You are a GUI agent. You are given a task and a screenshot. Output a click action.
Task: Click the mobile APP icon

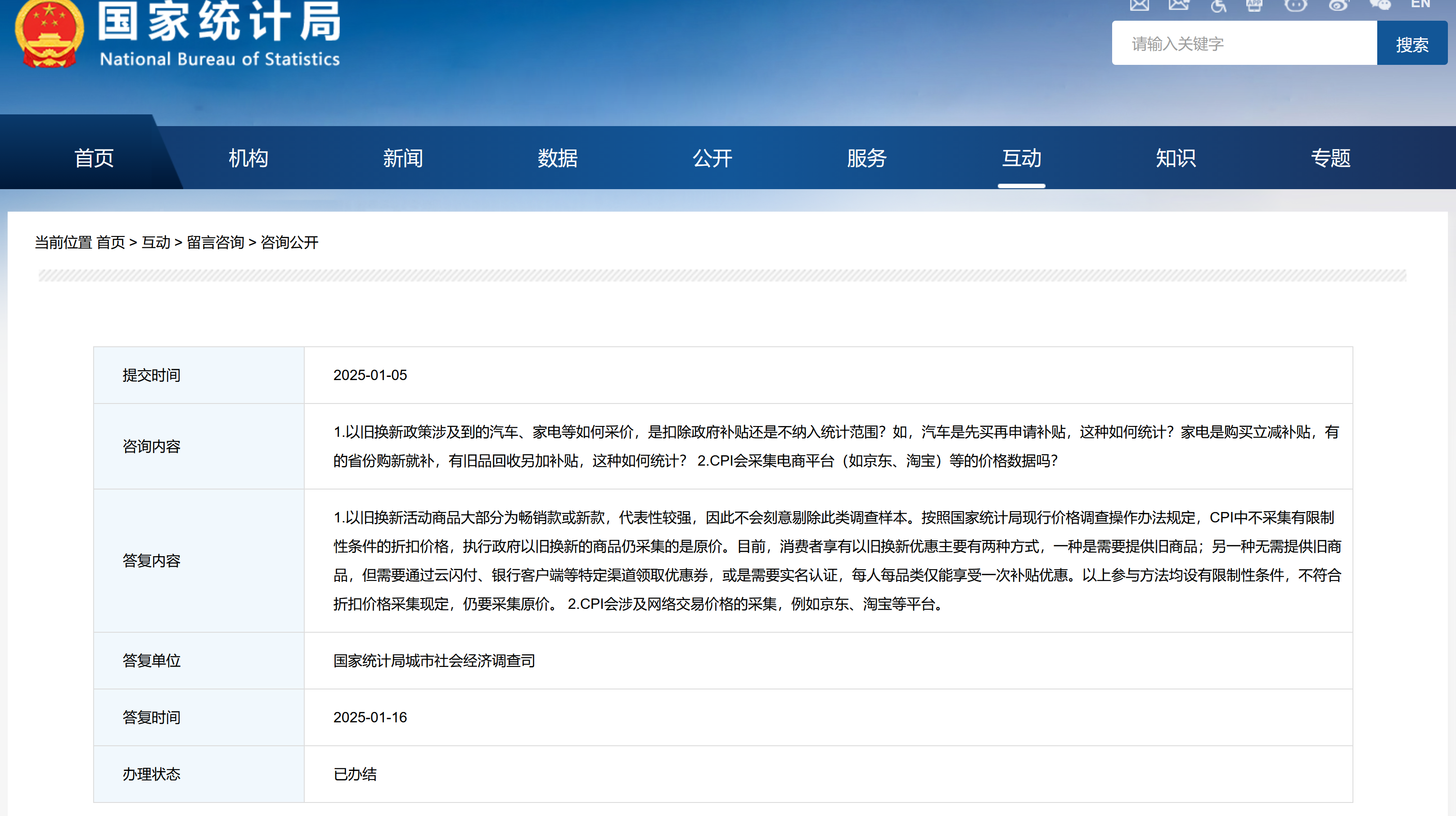click(1254, 5)
